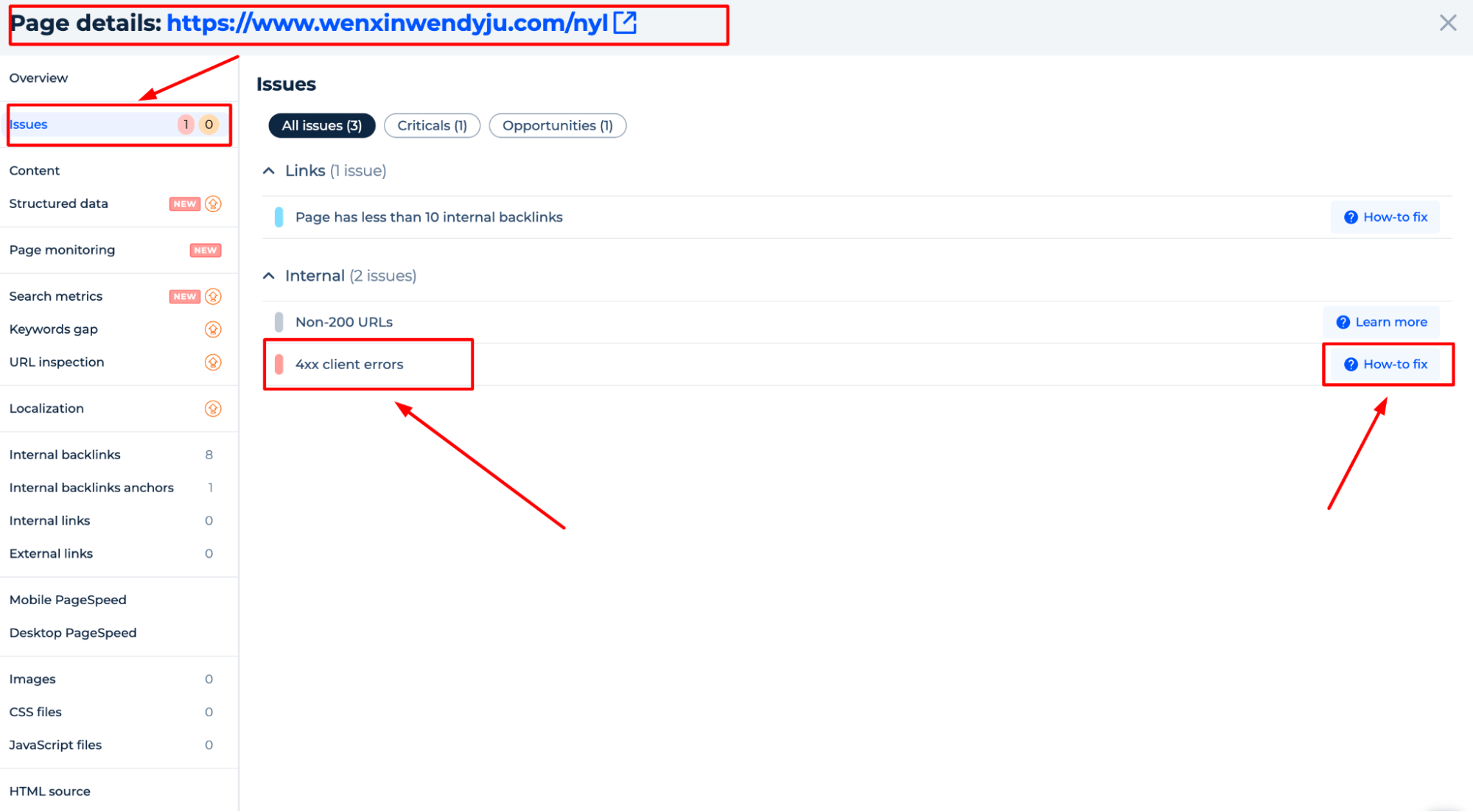The width and height of the screenshot is (1473, 812).
Task: Click the '4xx client errors' issue text
Action: coord(349,364)
